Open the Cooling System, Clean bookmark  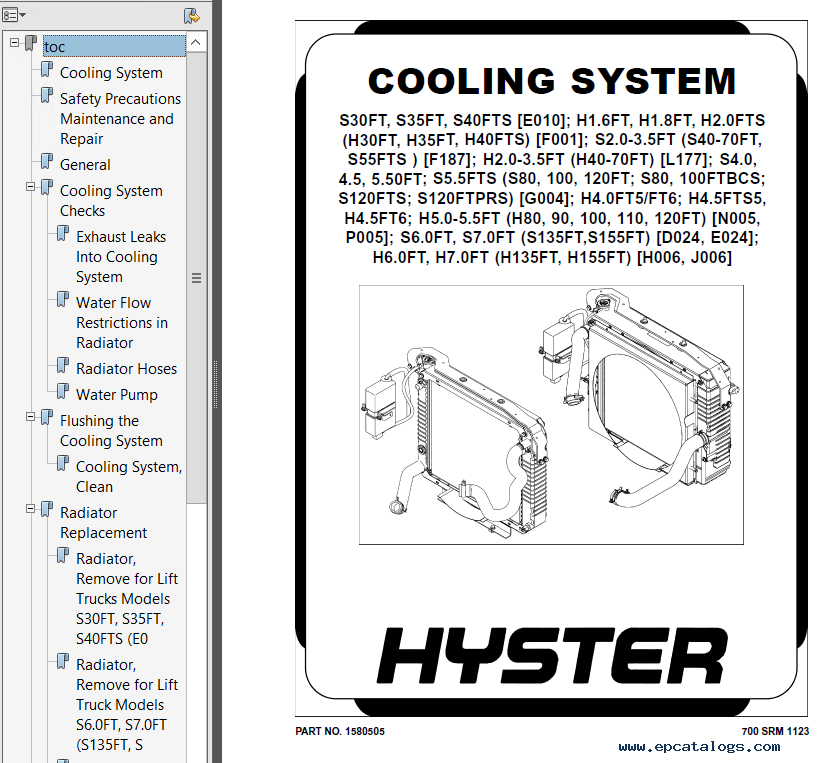pyautogui.click(x=129, y=477)
